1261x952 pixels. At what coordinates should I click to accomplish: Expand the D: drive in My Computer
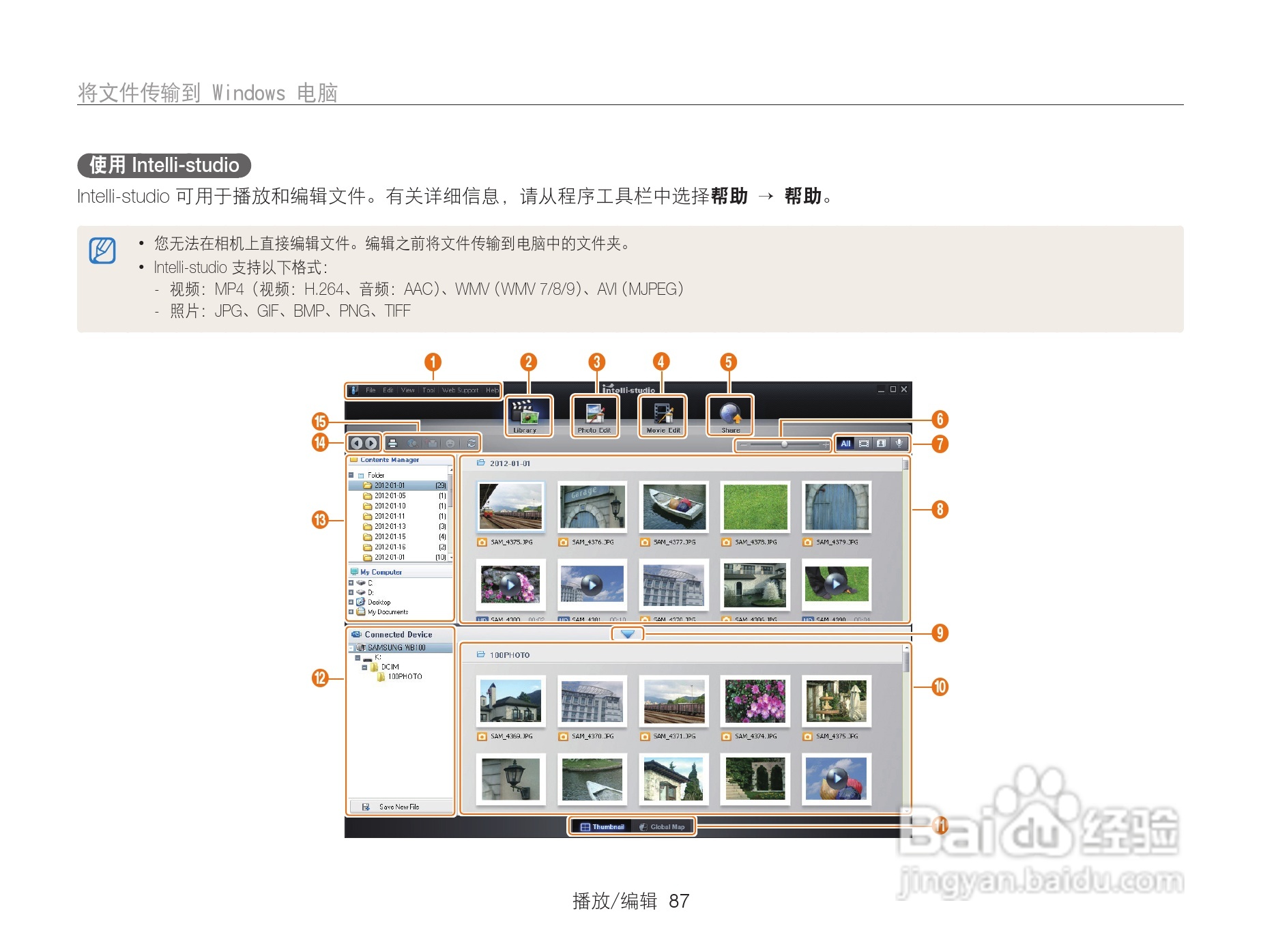(351, 592)
